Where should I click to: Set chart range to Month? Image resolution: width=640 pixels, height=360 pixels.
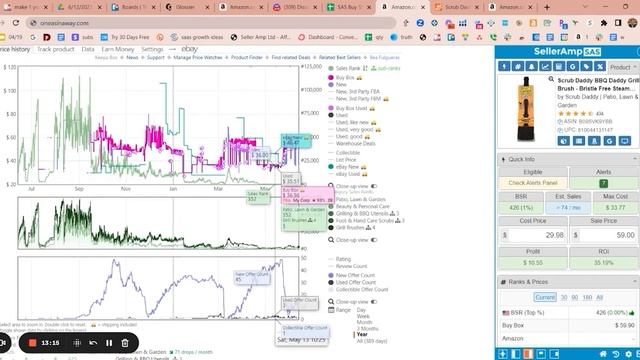pyautogui.click(x=364, y=322)
